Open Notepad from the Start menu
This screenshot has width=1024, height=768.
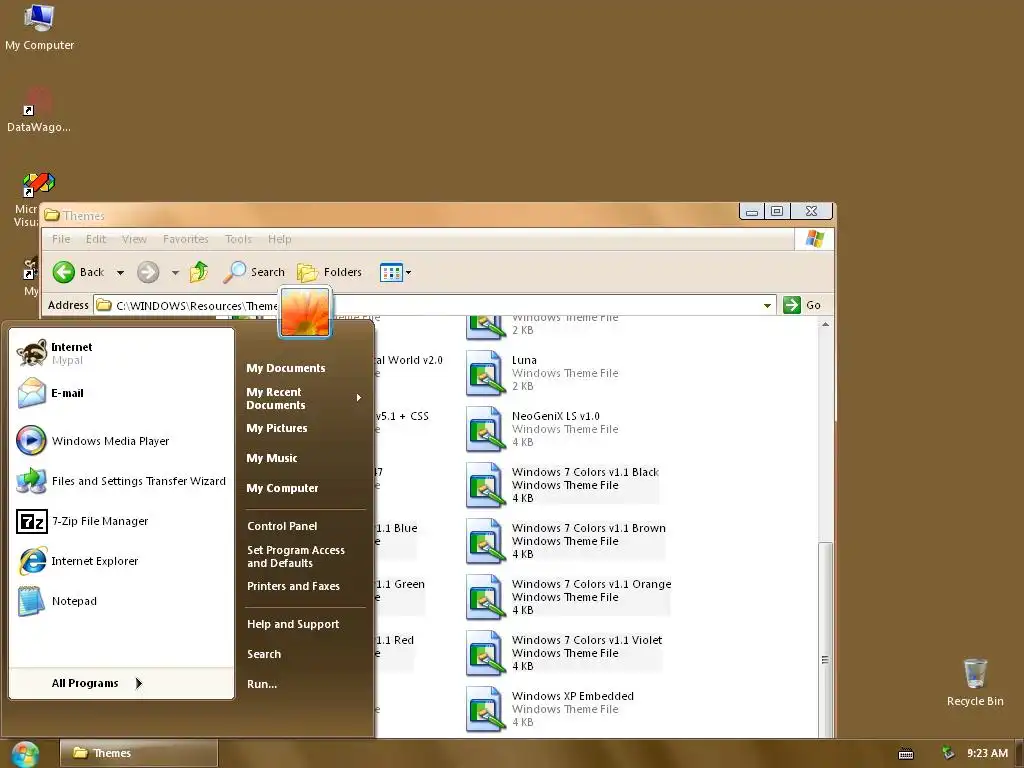[121, 601]
